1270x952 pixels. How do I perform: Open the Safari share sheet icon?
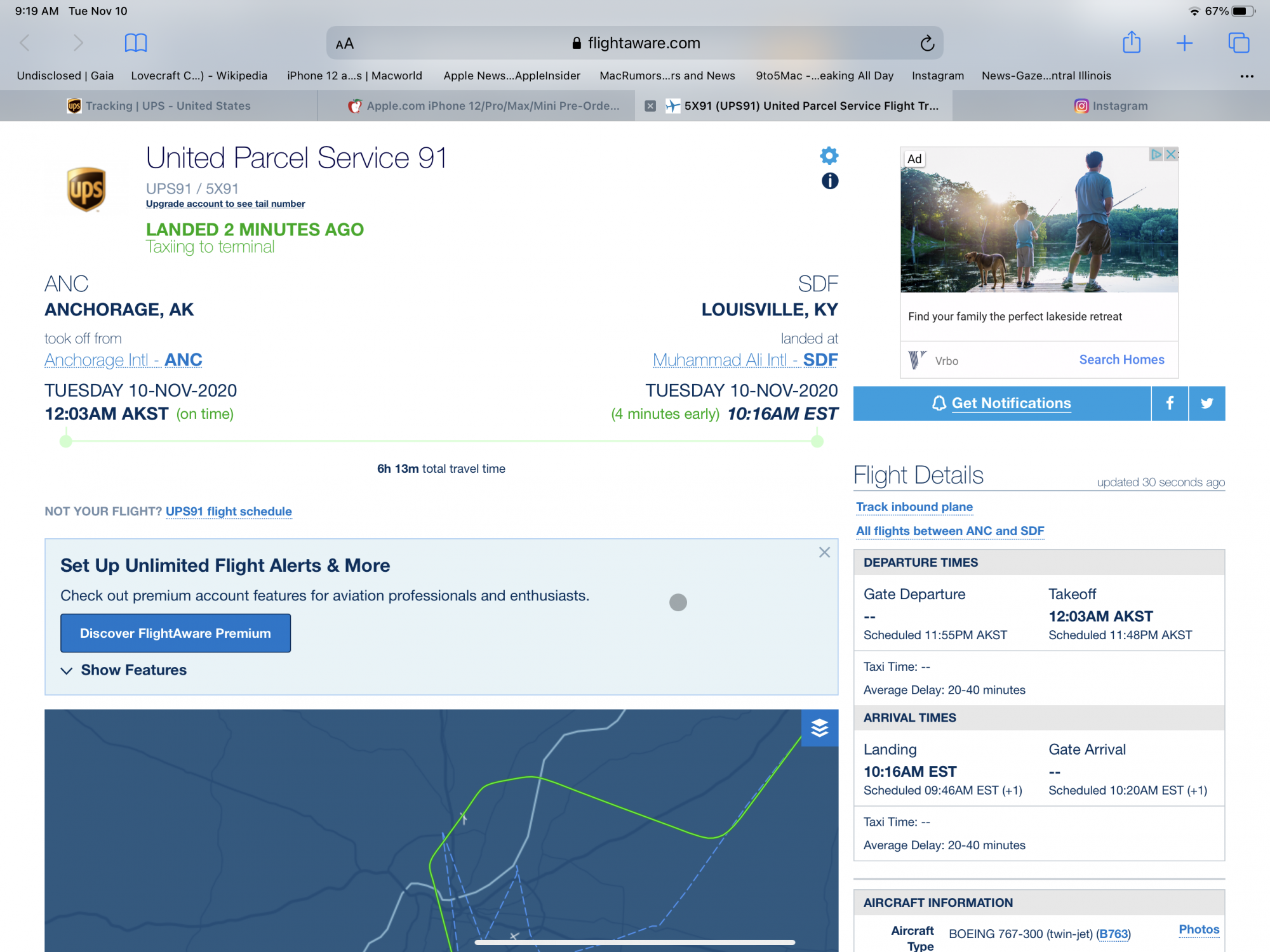(x=1132, y=43)
